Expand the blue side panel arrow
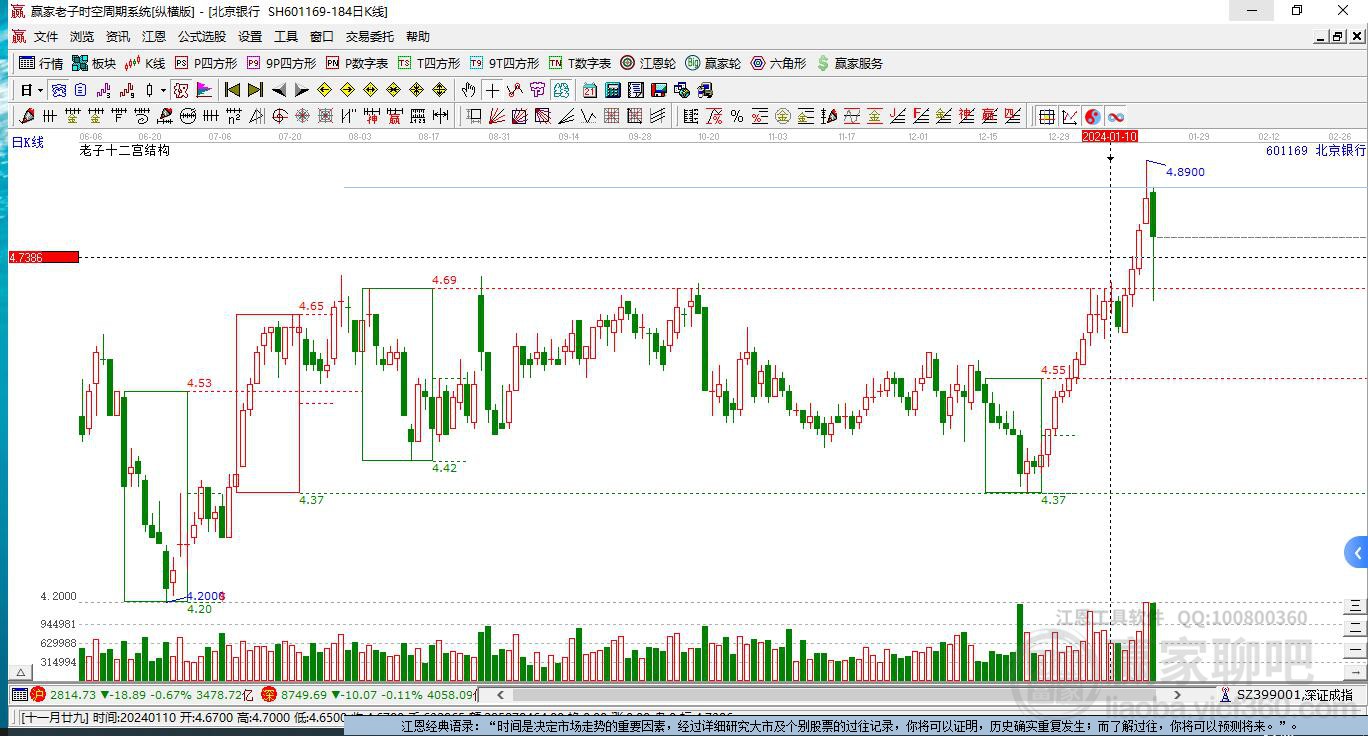The width and height of the screenshot is (1368, 736). pos(1356,552)
